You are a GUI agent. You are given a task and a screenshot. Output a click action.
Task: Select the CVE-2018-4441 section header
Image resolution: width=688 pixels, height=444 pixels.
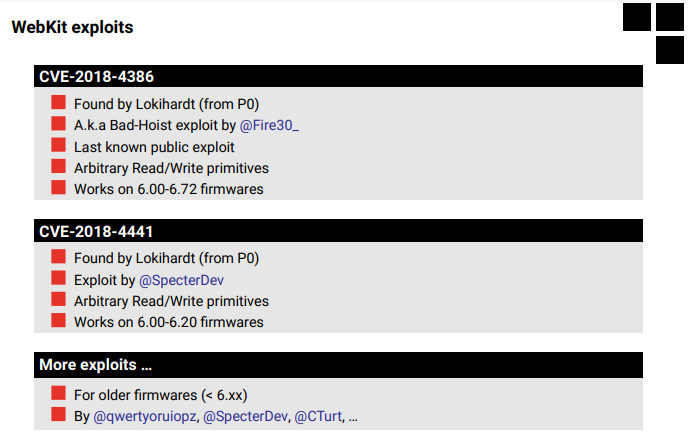tap(338, 231)
